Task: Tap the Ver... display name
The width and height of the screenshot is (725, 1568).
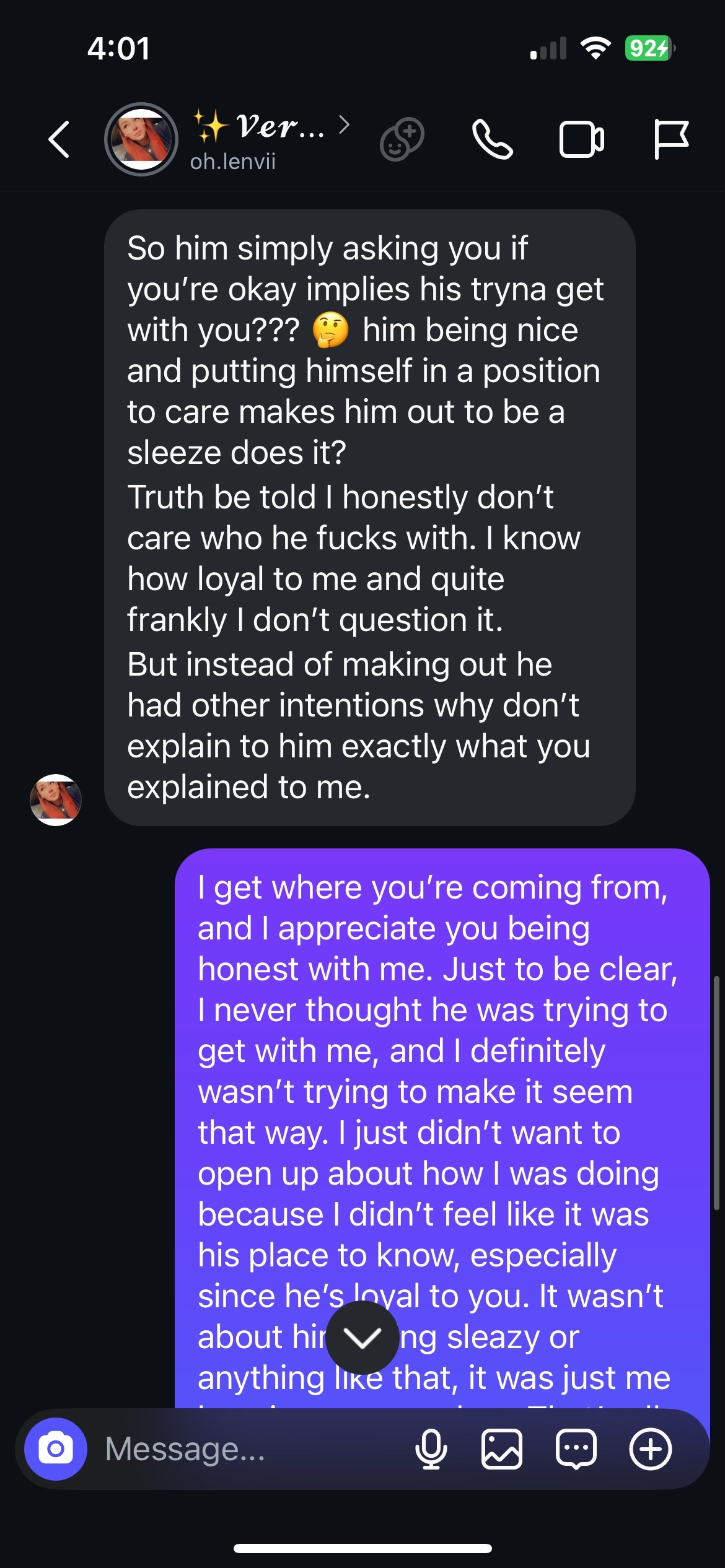Action: coord(280,126)
